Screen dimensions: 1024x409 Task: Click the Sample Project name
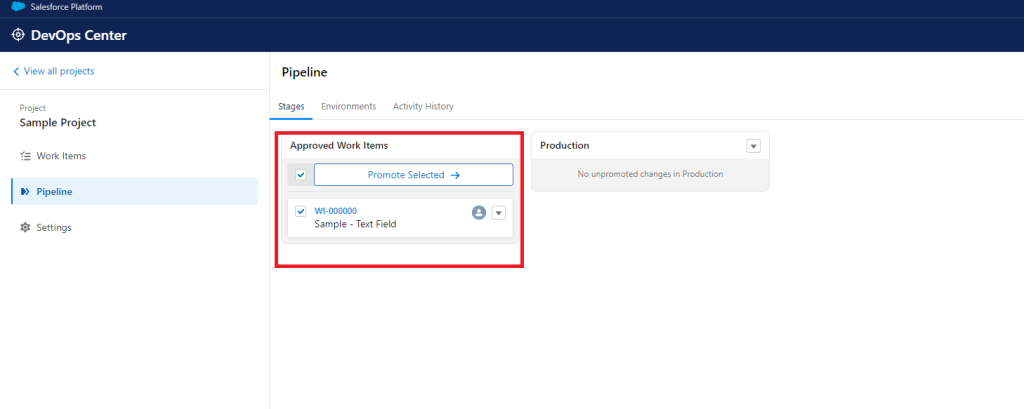pyautogui.click(x=57, y=123)
